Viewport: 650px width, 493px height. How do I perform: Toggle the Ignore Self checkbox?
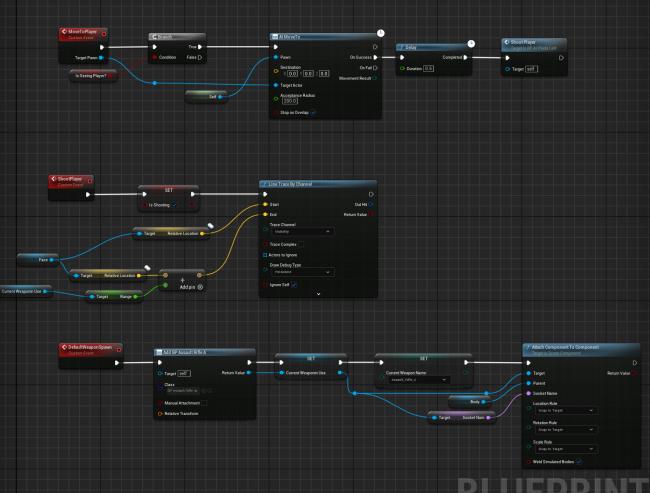click(294, 285)
